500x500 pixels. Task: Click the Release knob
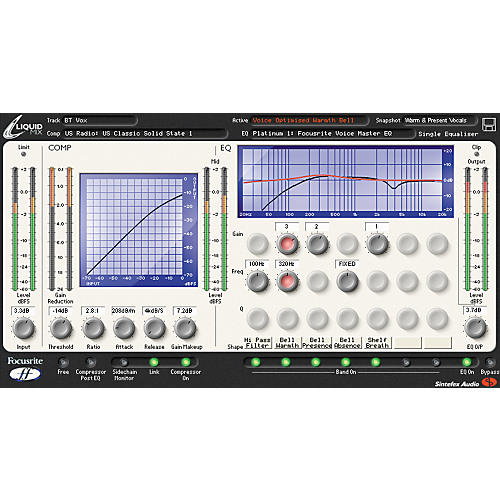154,328
